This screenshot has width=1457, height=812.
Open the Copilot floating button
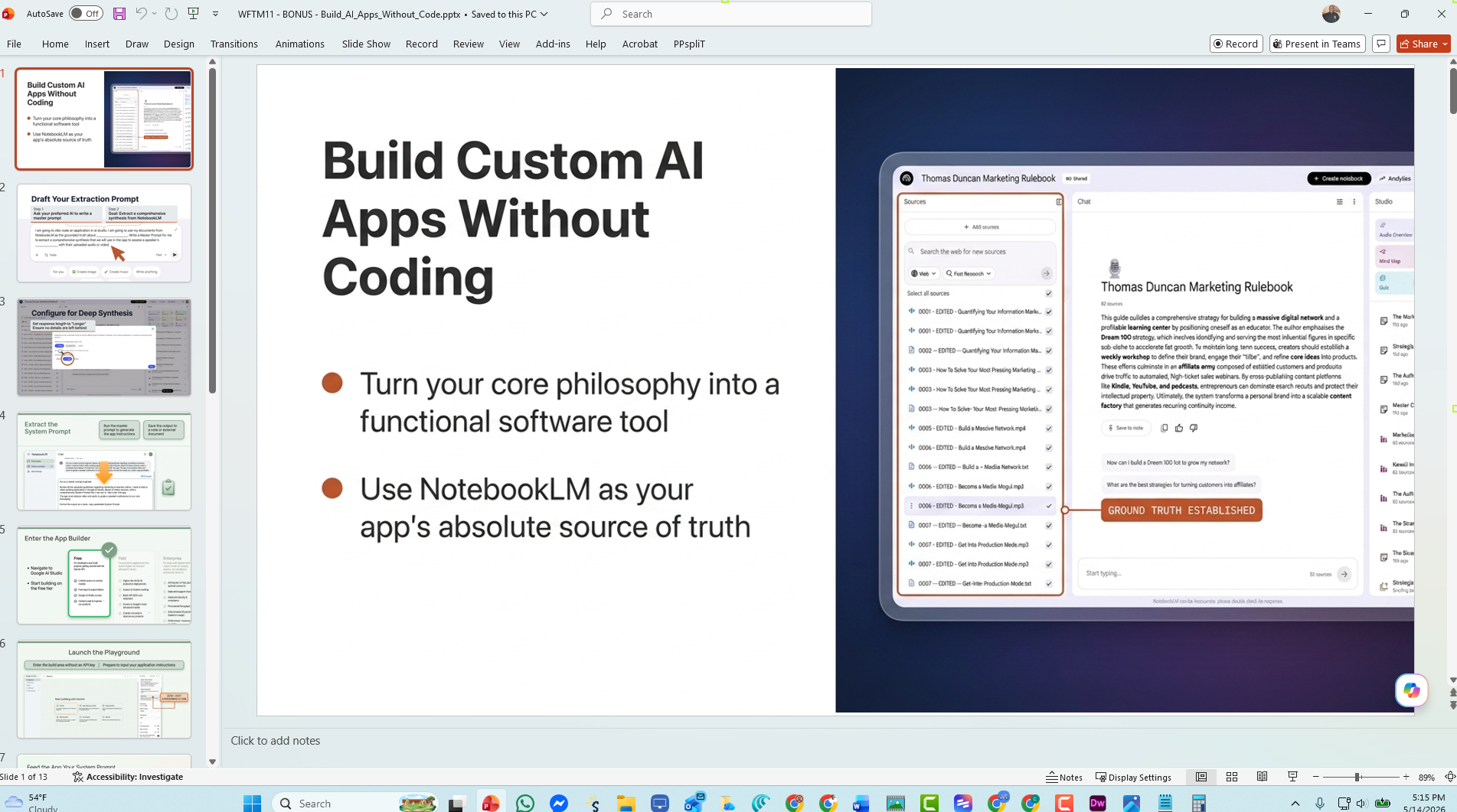pyautogui.click(x=1411, y=690)
